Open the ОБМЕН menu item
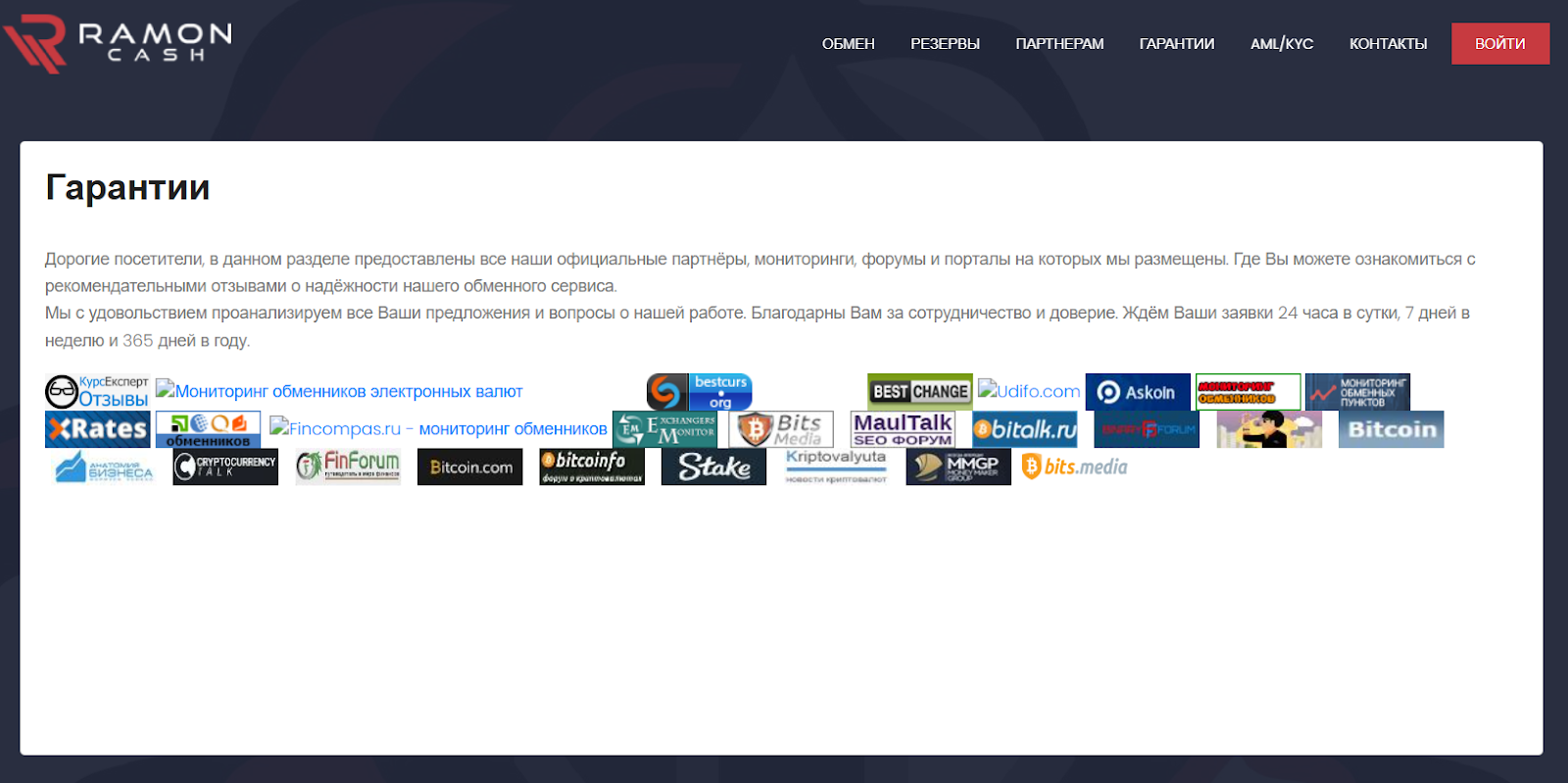This screenshot has width=1568, height=783. pyautogui.click(x=848, y=44)
